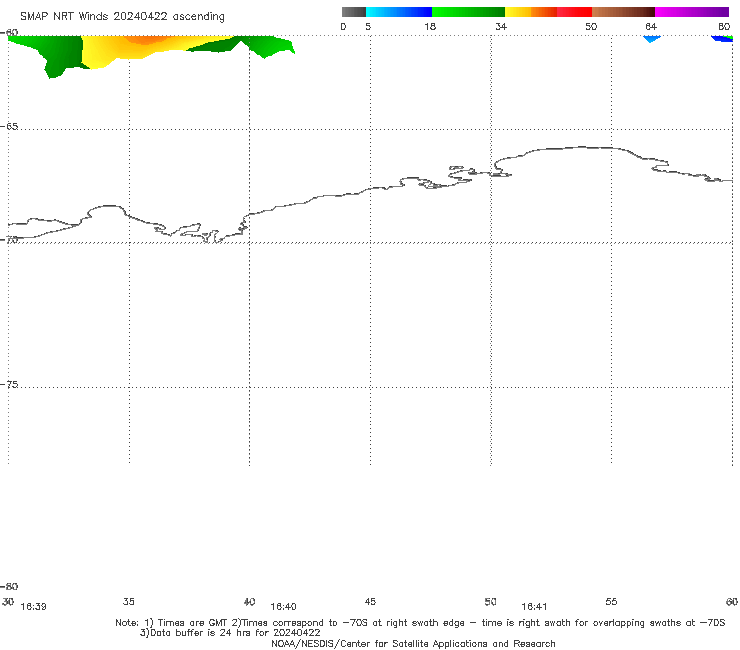
Task: Click the color bar label '5'
Action: pyautogui.click(x=368, y=26)
